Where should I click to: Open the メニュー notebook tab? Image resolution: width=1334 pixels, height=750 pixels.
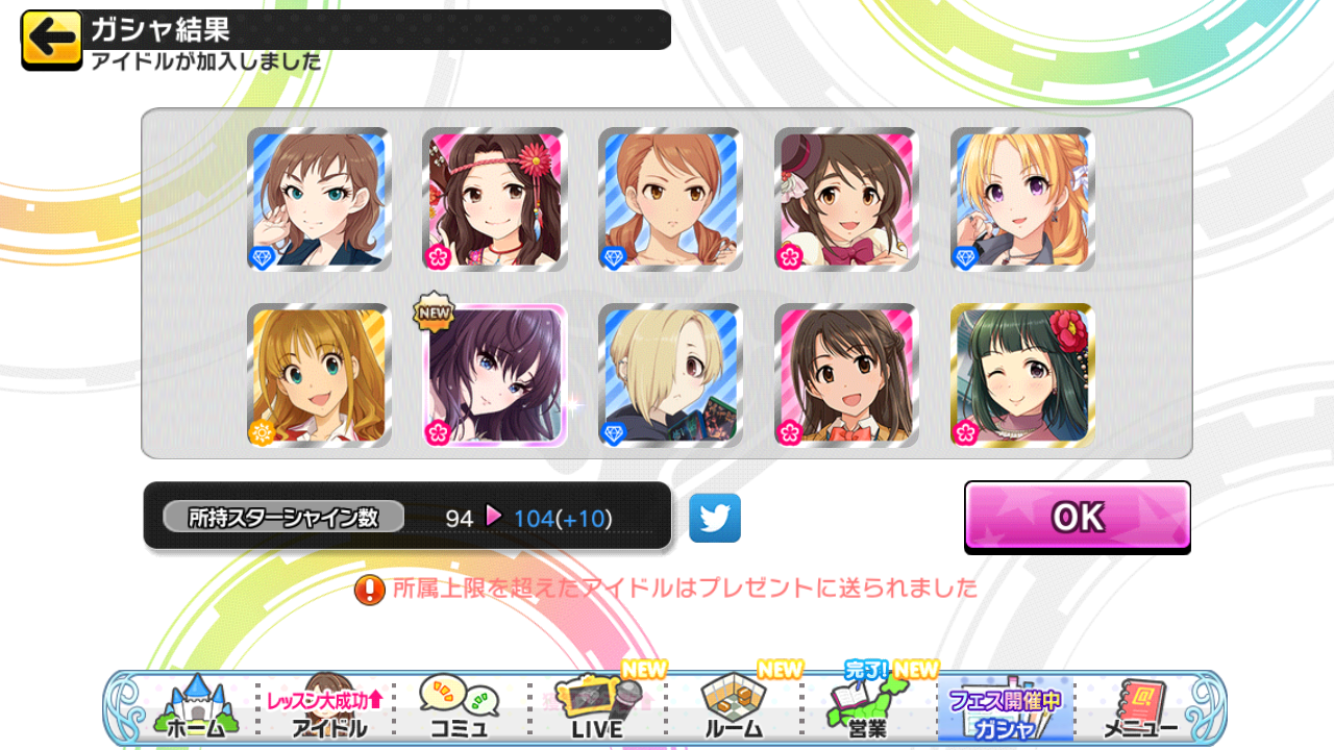[x=1140, y=708]
